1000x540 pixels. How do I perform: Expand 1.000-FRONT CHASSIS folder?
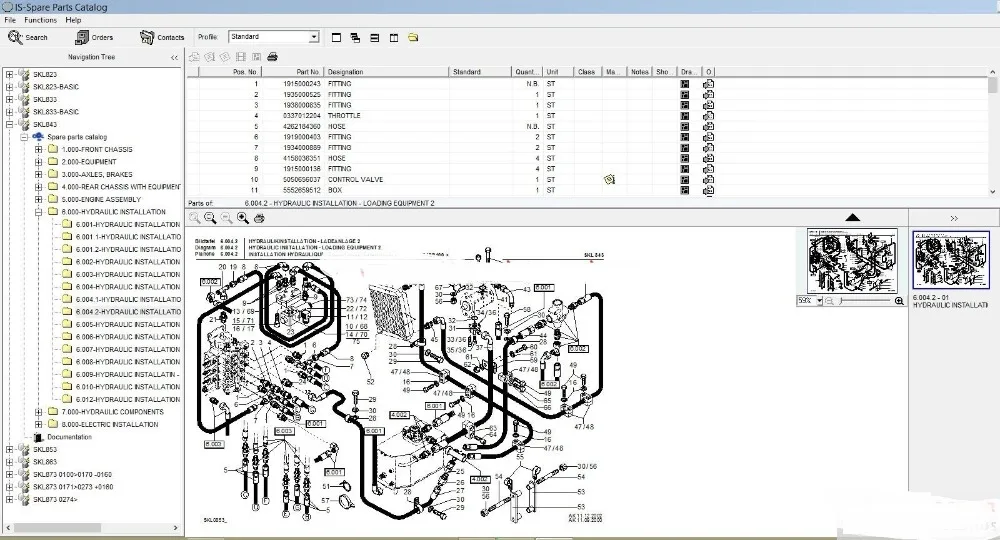point(38,149)
